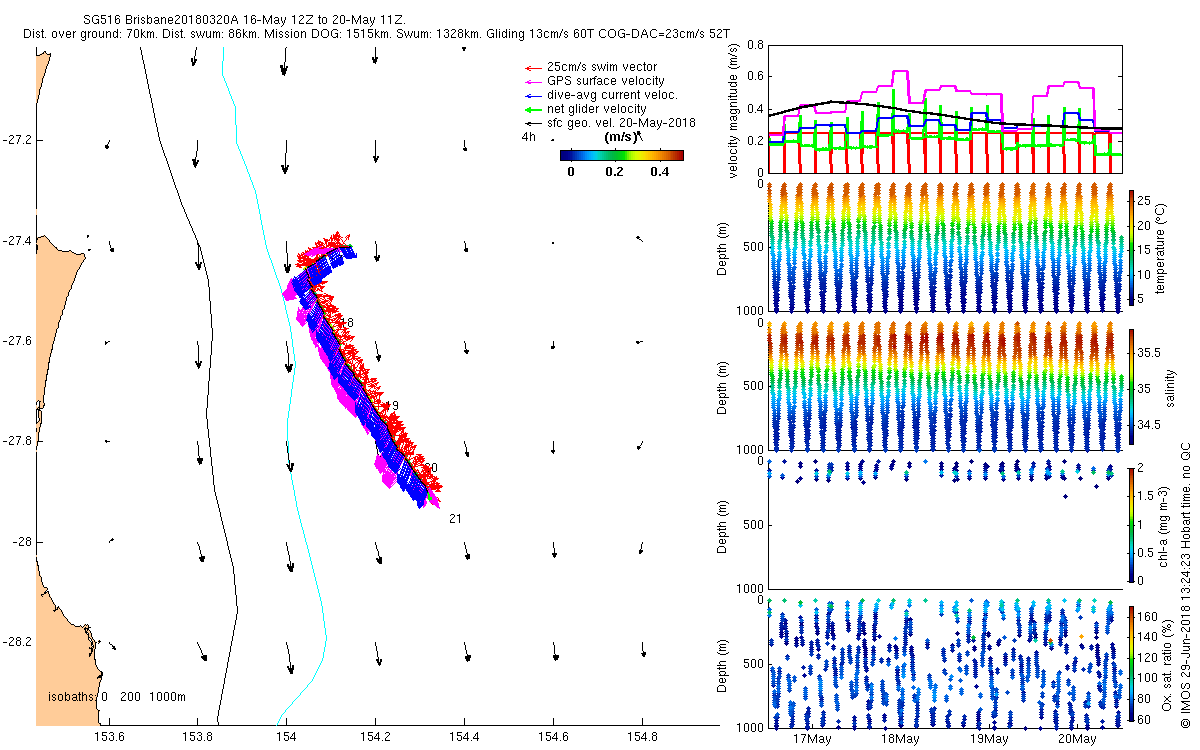Select the "dive-avg current veloc." legend entry
This screenshot has height=750, width=1200.
(x=612, y=95)
